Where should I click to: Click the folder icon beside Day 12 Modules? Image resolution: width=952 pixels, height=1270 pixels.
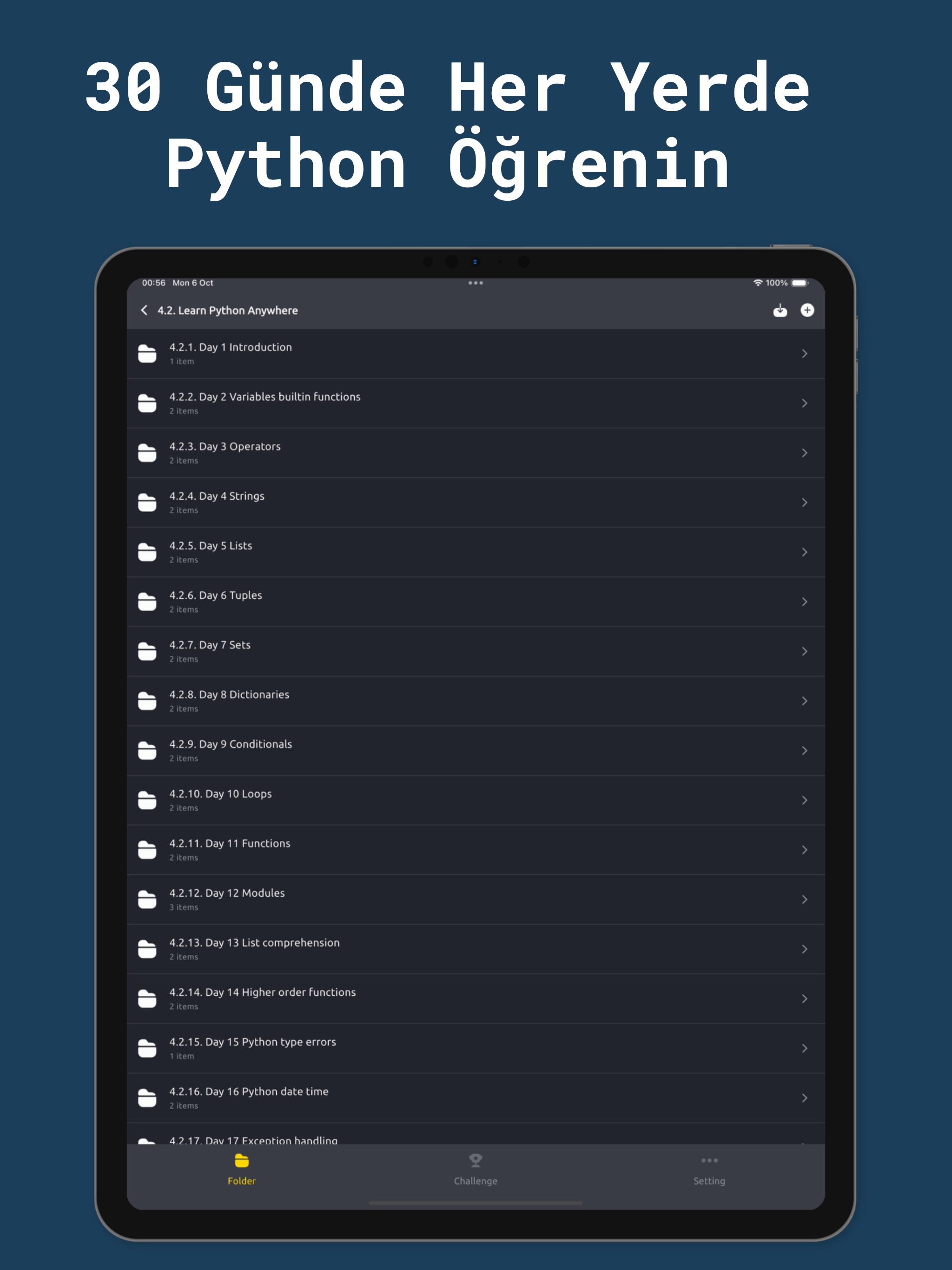click(147, 900)
